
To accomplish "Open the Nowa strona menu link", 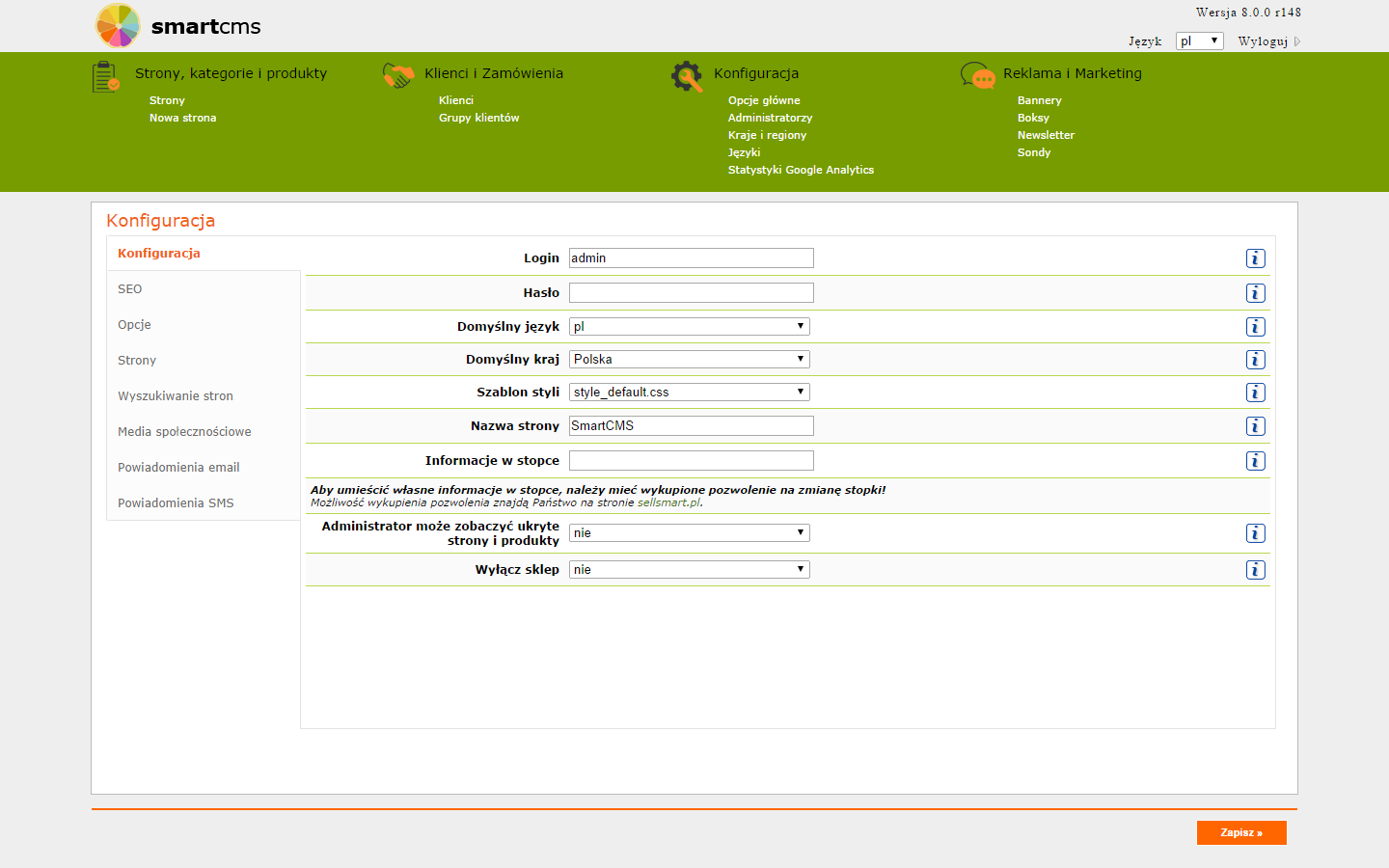I will 182,118.
